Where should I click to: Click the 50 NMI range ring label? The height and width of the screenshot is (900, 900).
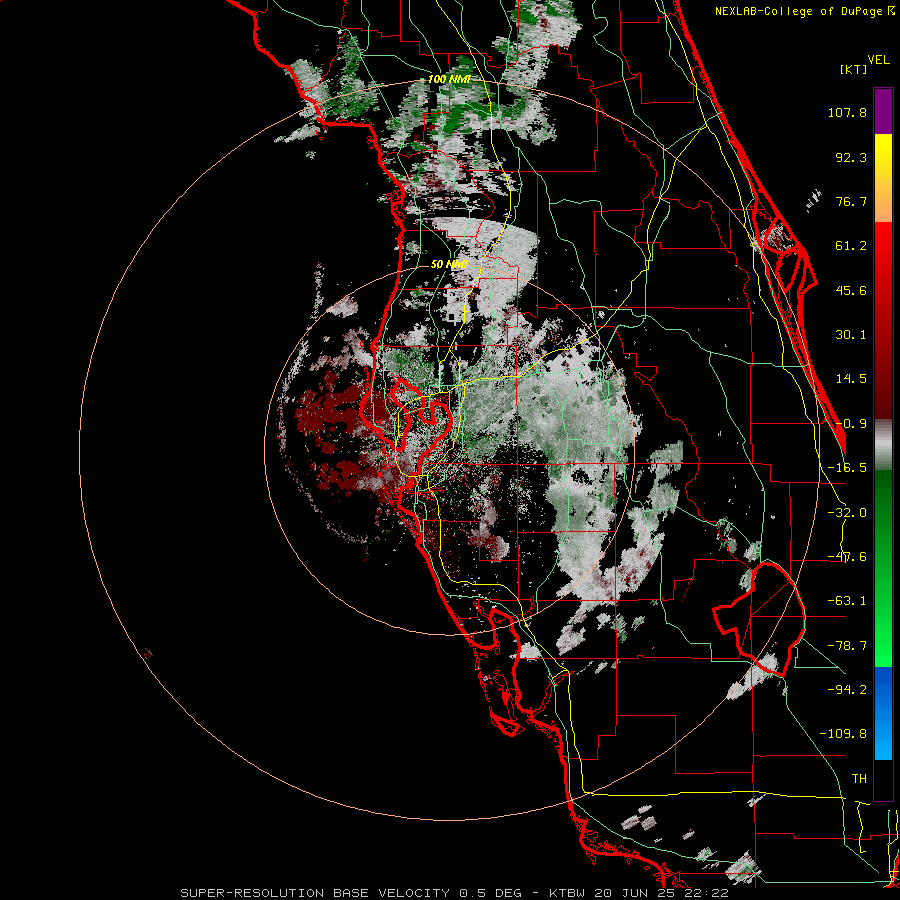449,264
